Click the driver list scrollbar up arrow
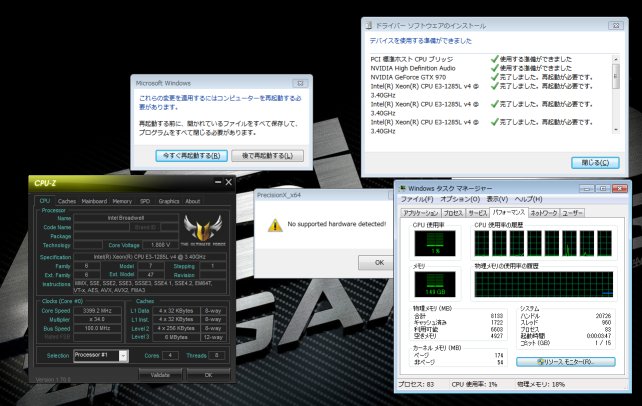Viewport: 642px width, 406px height. tap(615, 59)
